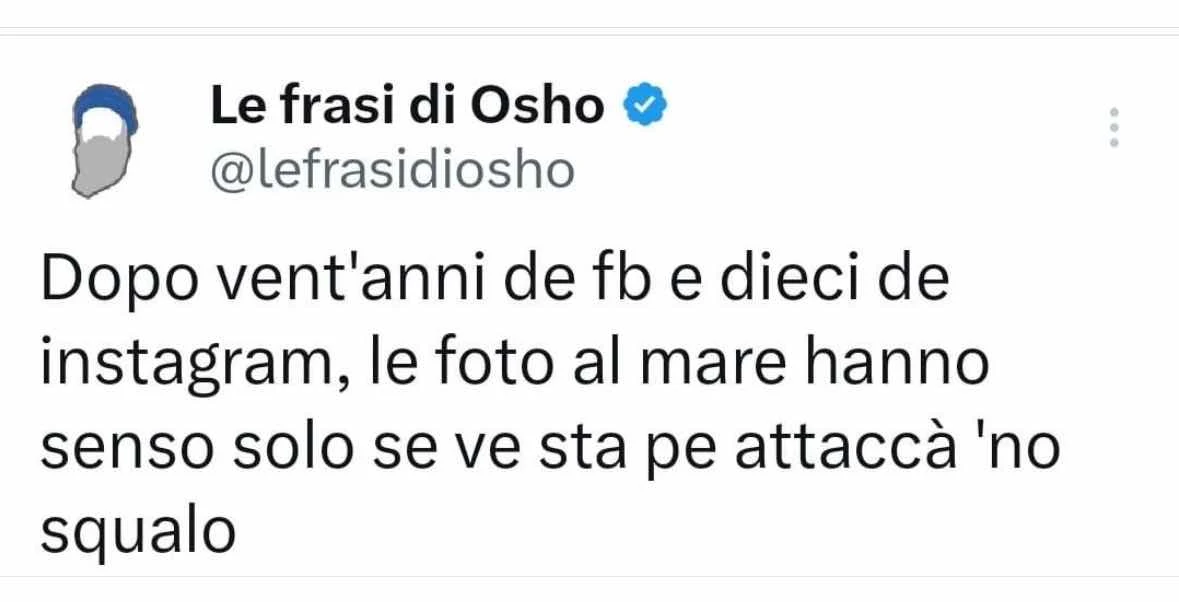Open the Le frasi di Osho avatar

point(105,141)
